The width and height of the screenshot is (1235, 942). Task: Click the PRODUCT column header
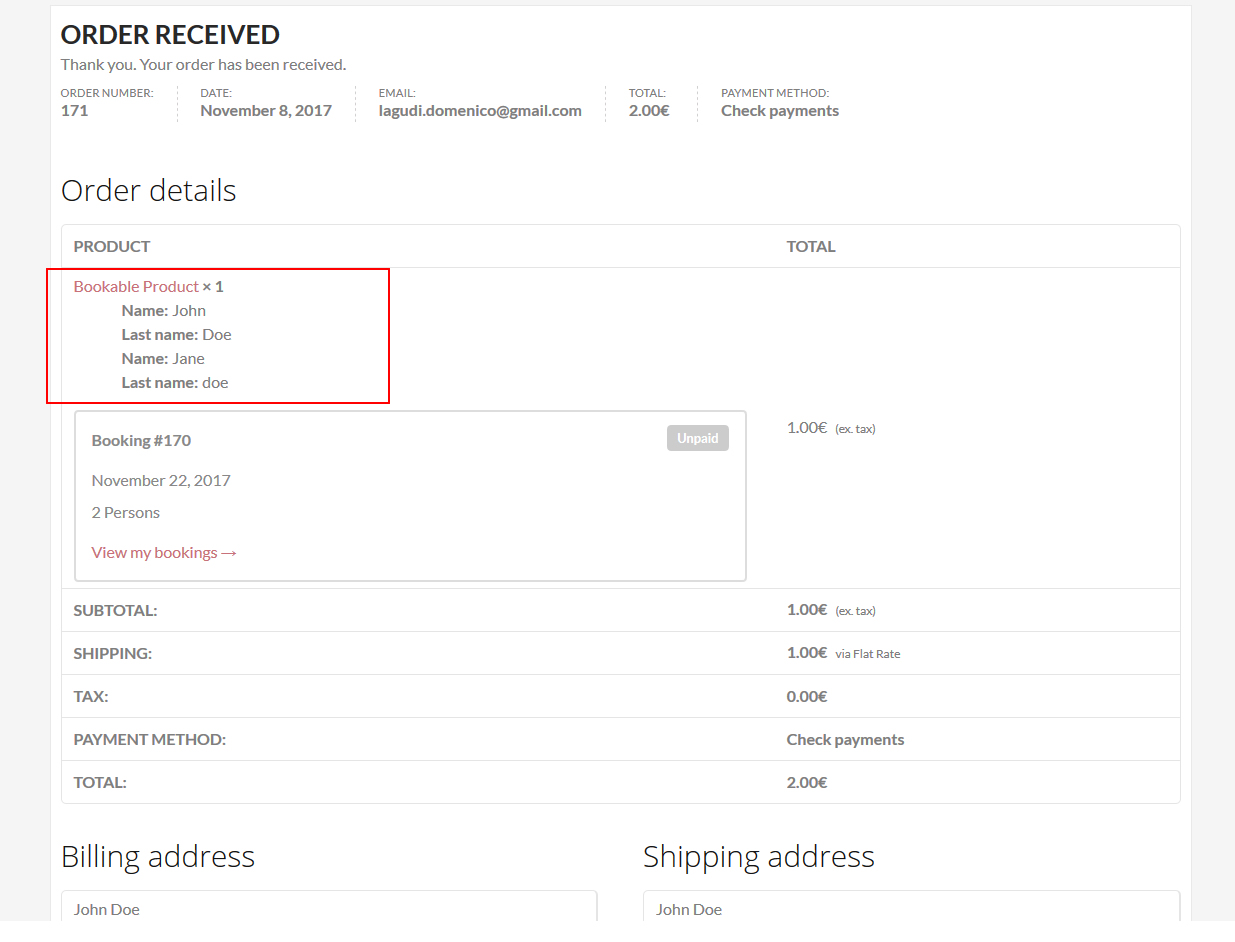point(111,247)
